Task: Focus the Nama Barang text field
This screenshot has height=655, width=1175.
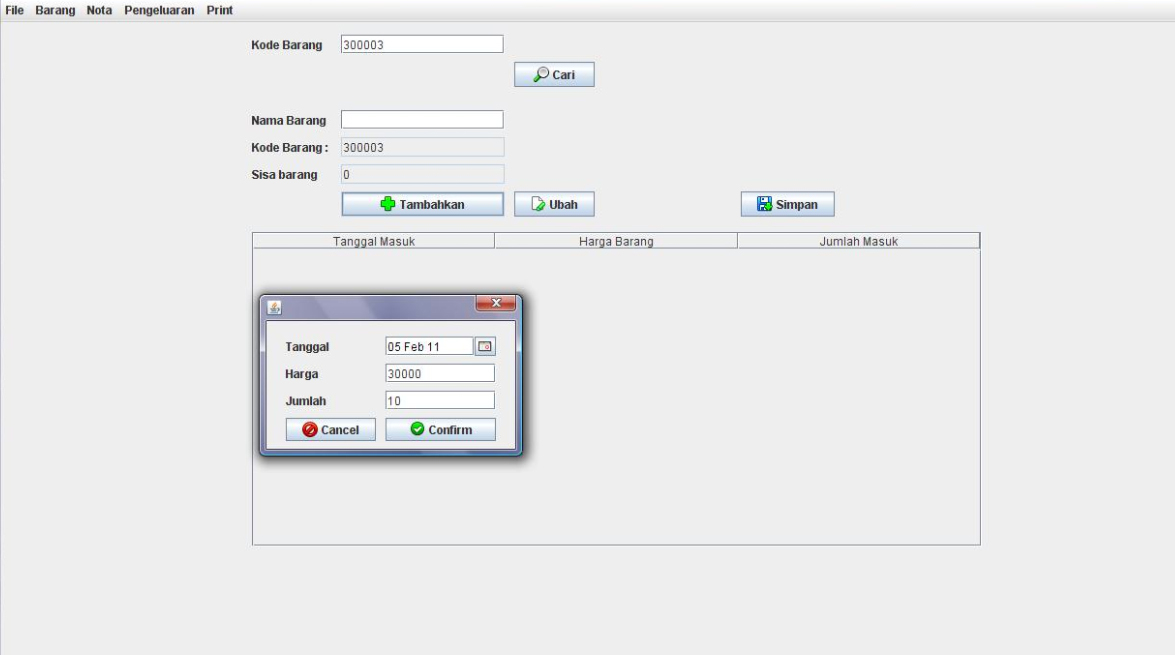Action: tap(421, 120)
